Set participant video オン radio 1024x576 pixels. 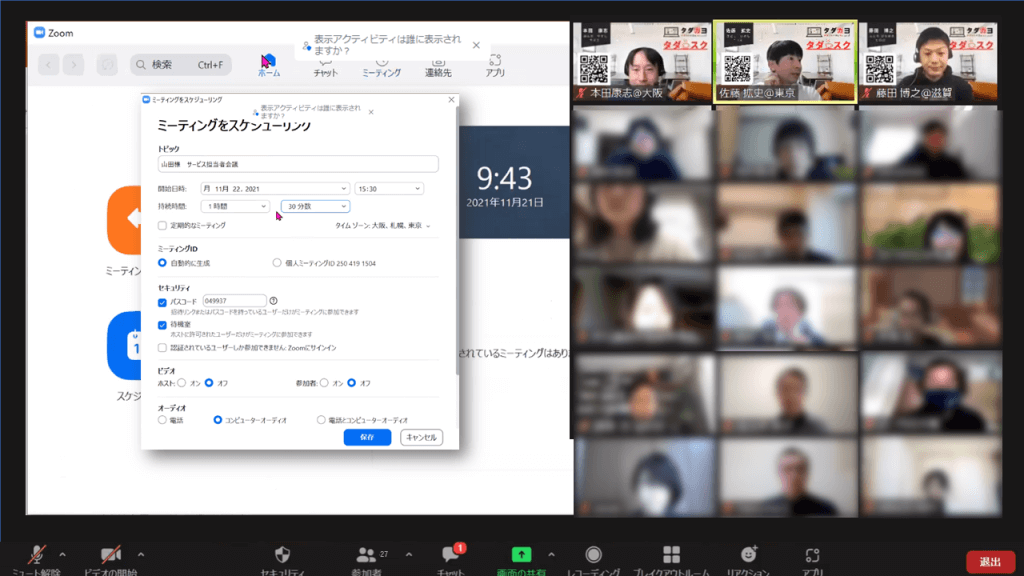[x=324, y=383]
